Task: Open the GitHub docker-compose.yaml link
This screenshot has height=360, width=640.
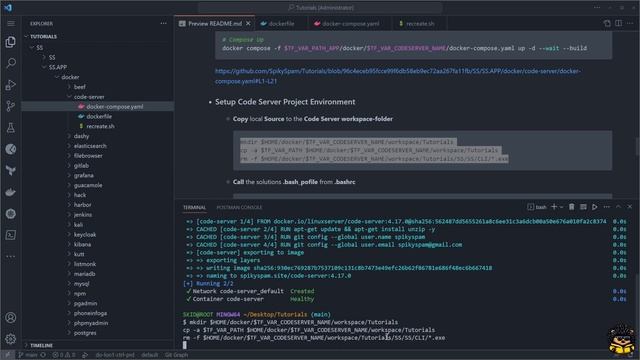Action: click(x=398, y=76)
